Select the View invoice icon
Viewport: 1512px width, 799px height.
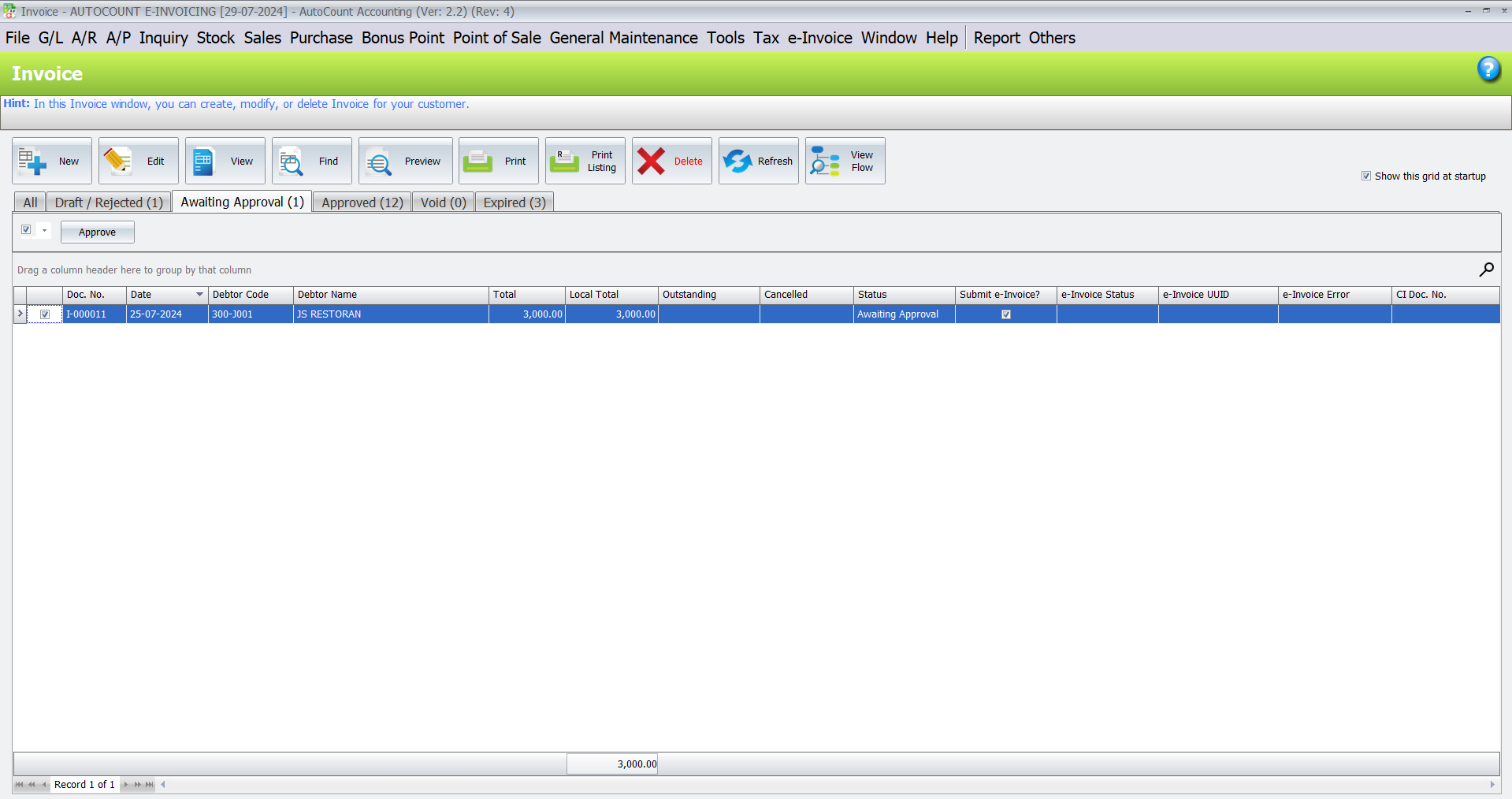[x=225, y=161]
